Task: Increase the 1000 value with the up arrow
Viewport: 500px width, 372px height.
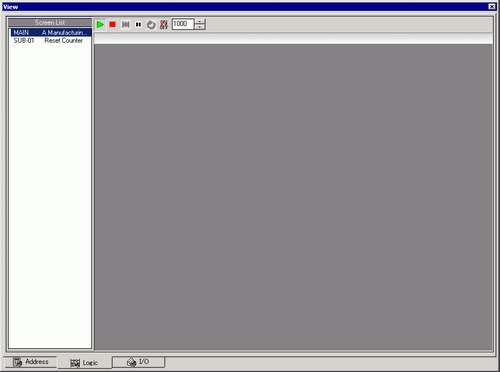Action: tap(200, 21)
